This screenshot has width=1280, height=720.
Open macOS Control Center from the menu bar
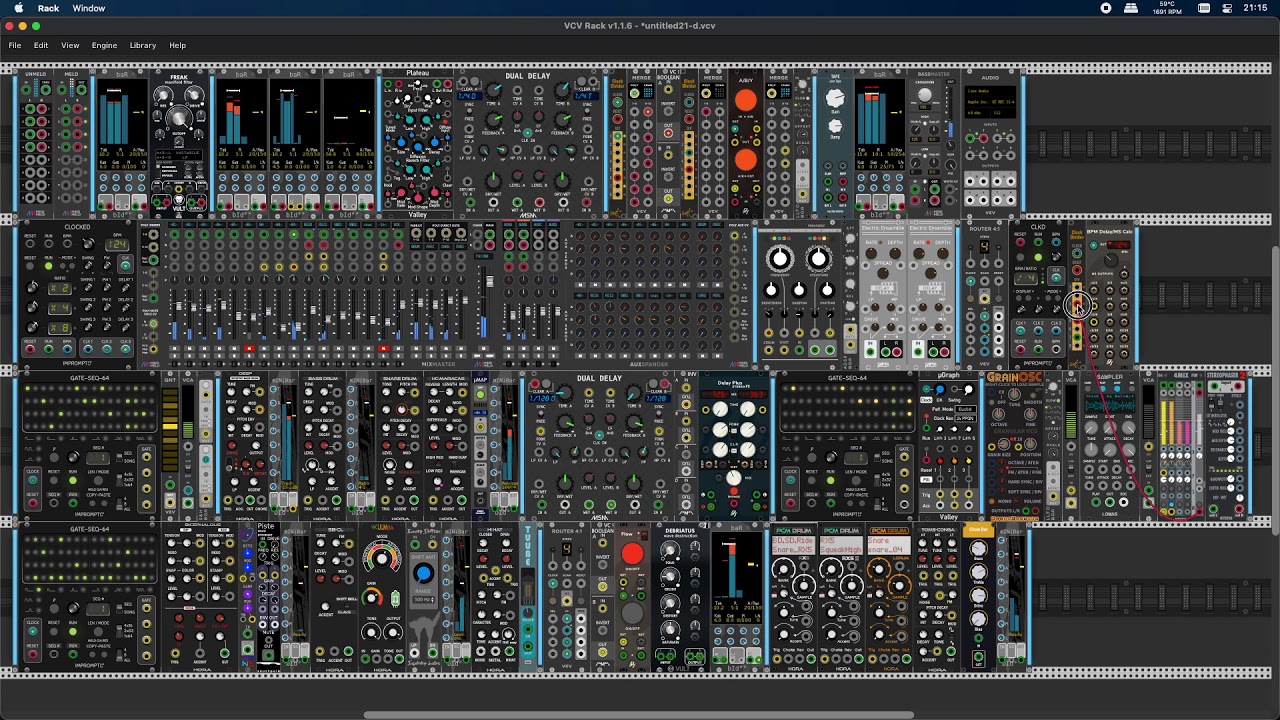point(1229,8)
